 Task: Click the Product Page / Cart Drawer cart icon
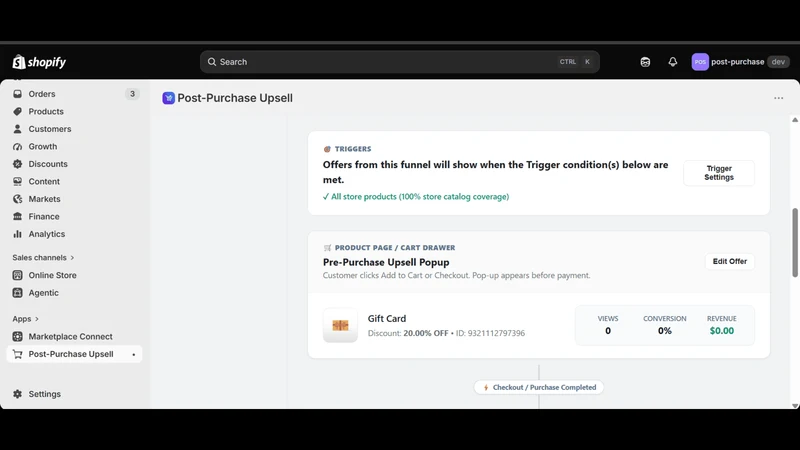(x=327, y=248)
